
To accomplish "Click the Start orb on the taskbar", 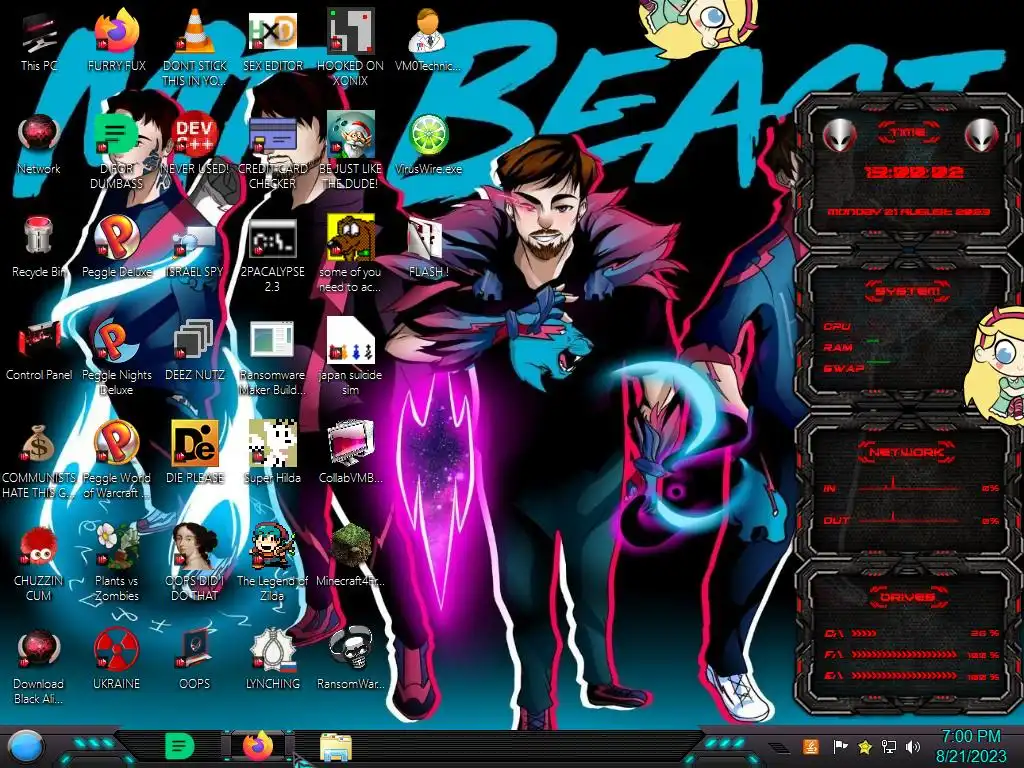I will (x=26, y=747).
